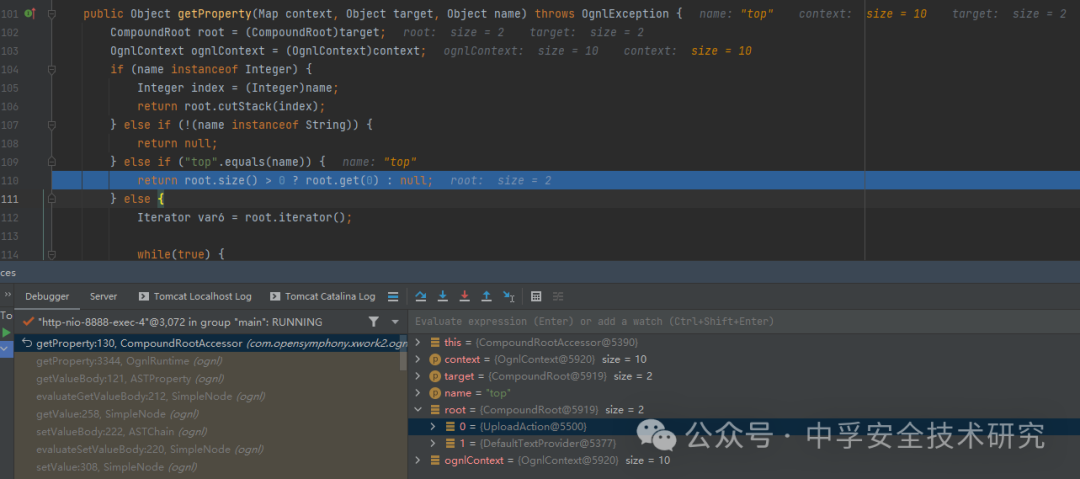Click the threads filter funnel icon

373,322
